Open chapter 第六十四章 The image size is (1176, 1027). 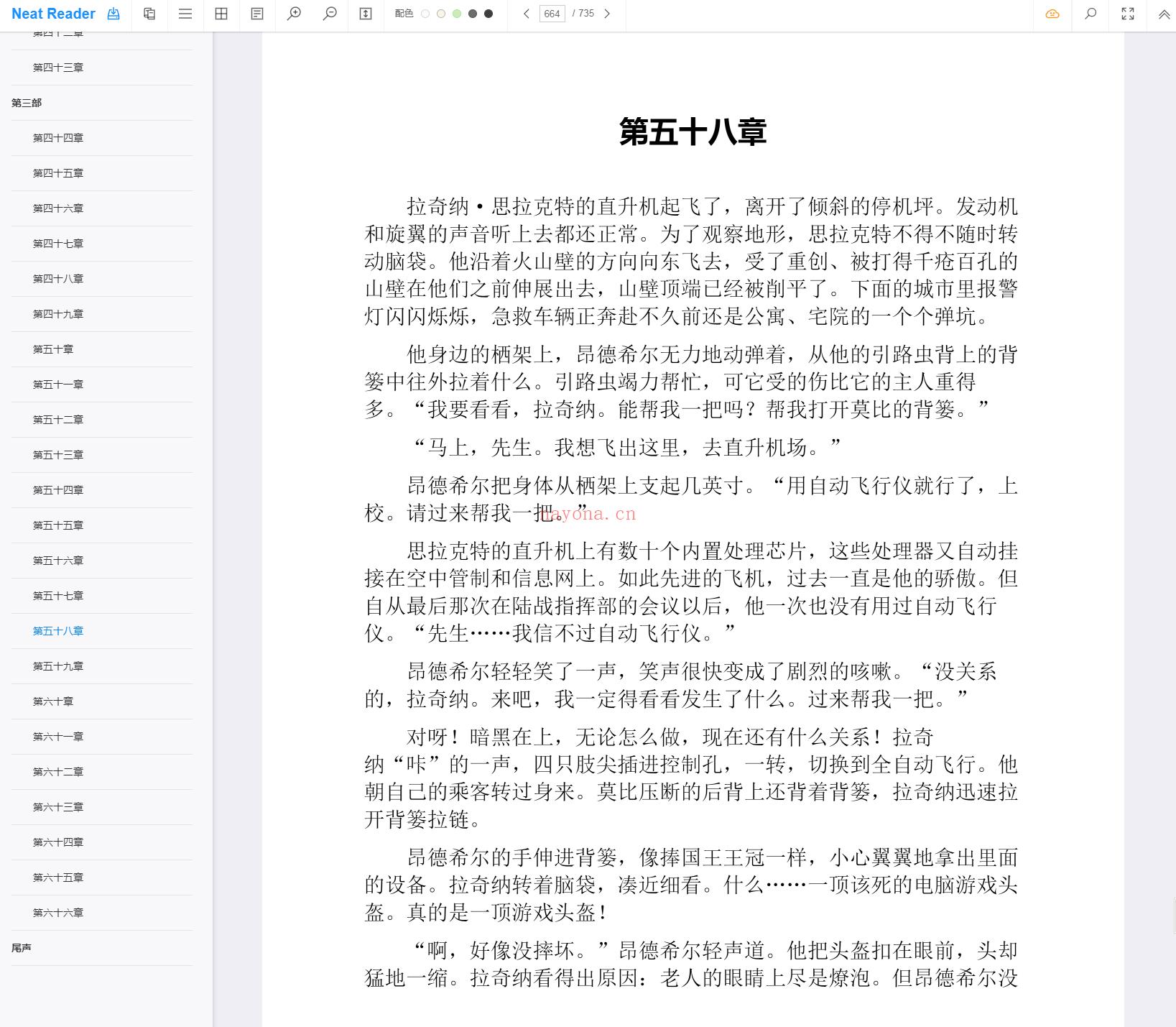click(58, 842)
